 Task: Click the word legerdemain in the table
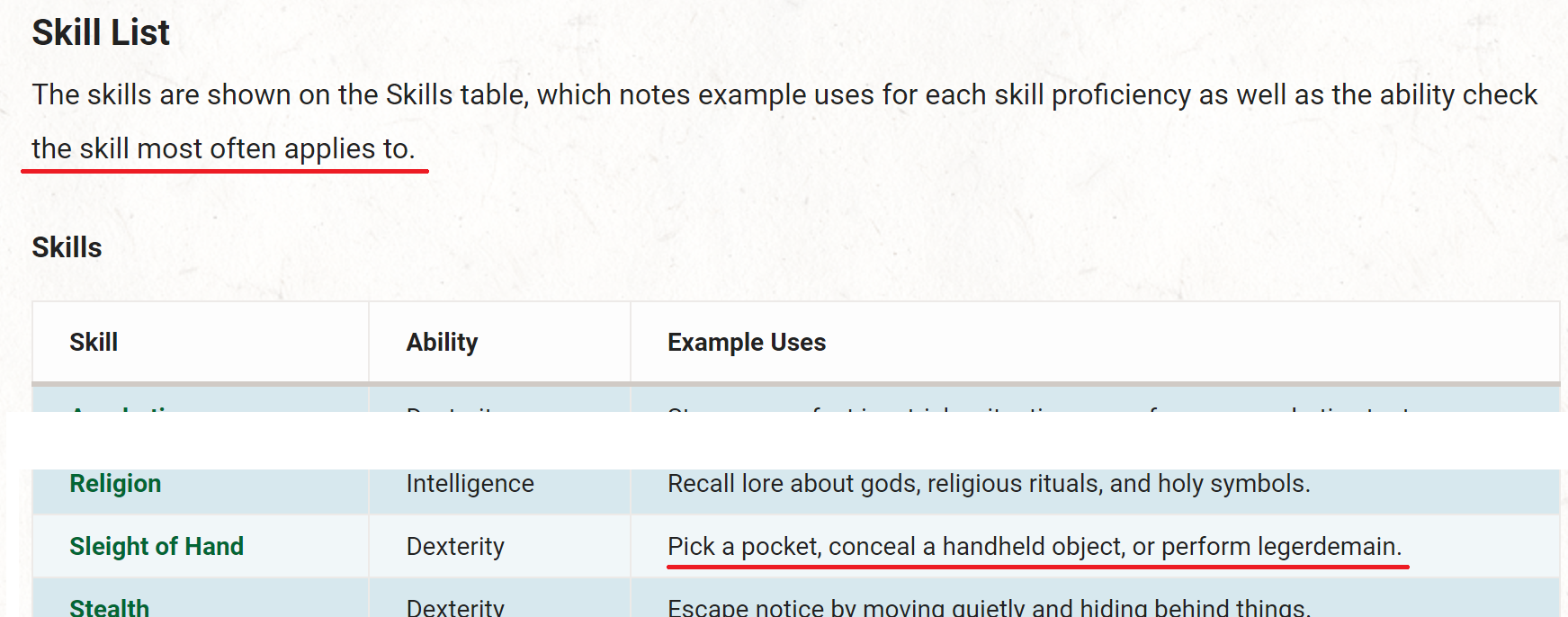tap(1330, 547)
